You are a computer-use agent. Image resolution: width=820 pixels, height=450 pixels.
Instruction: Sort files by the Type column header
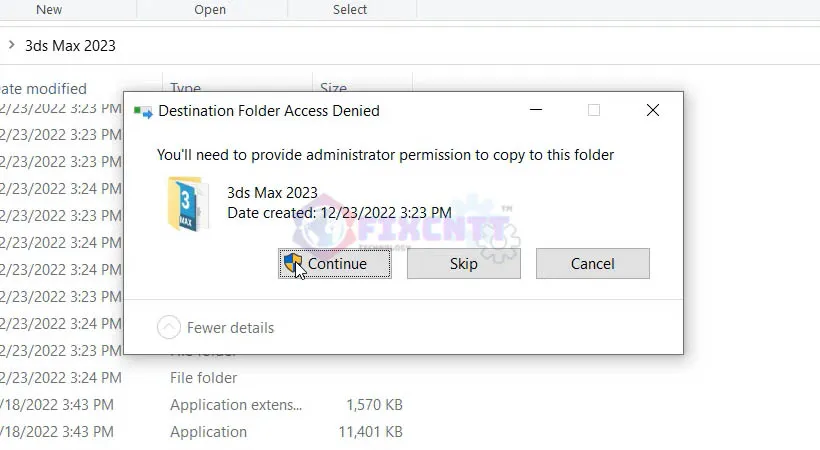point(186,88)
